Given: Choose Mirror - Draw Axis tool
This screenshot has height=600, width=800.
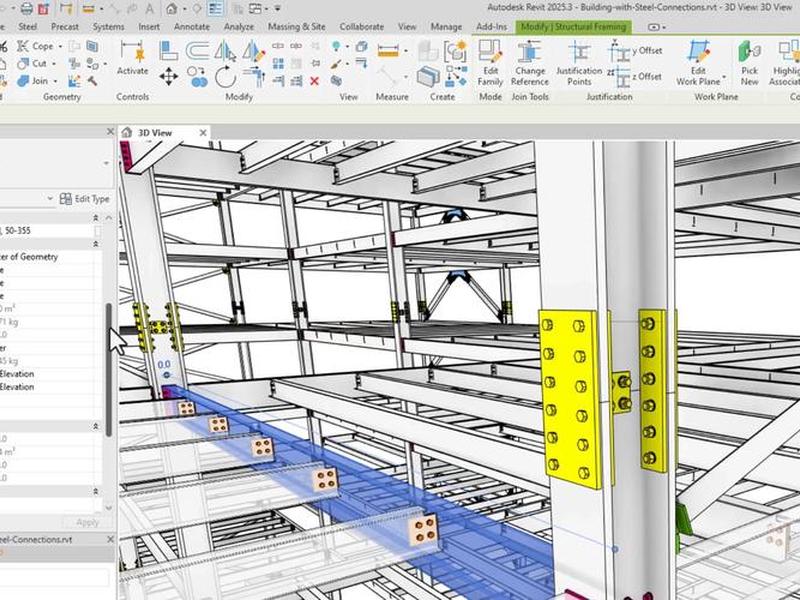Looking at the screenshot, I should tap(254, 52).
